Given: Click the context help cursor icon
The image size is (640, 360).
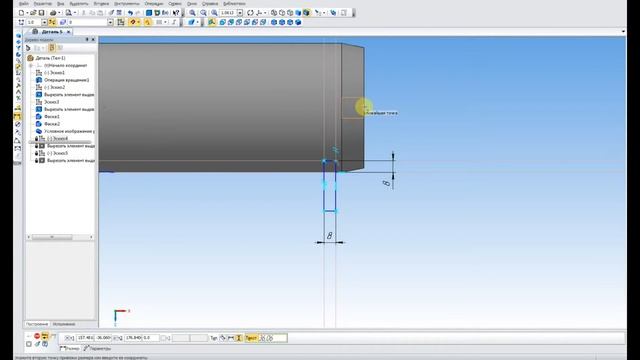Looking at the screenshot, I should point(176,13).
